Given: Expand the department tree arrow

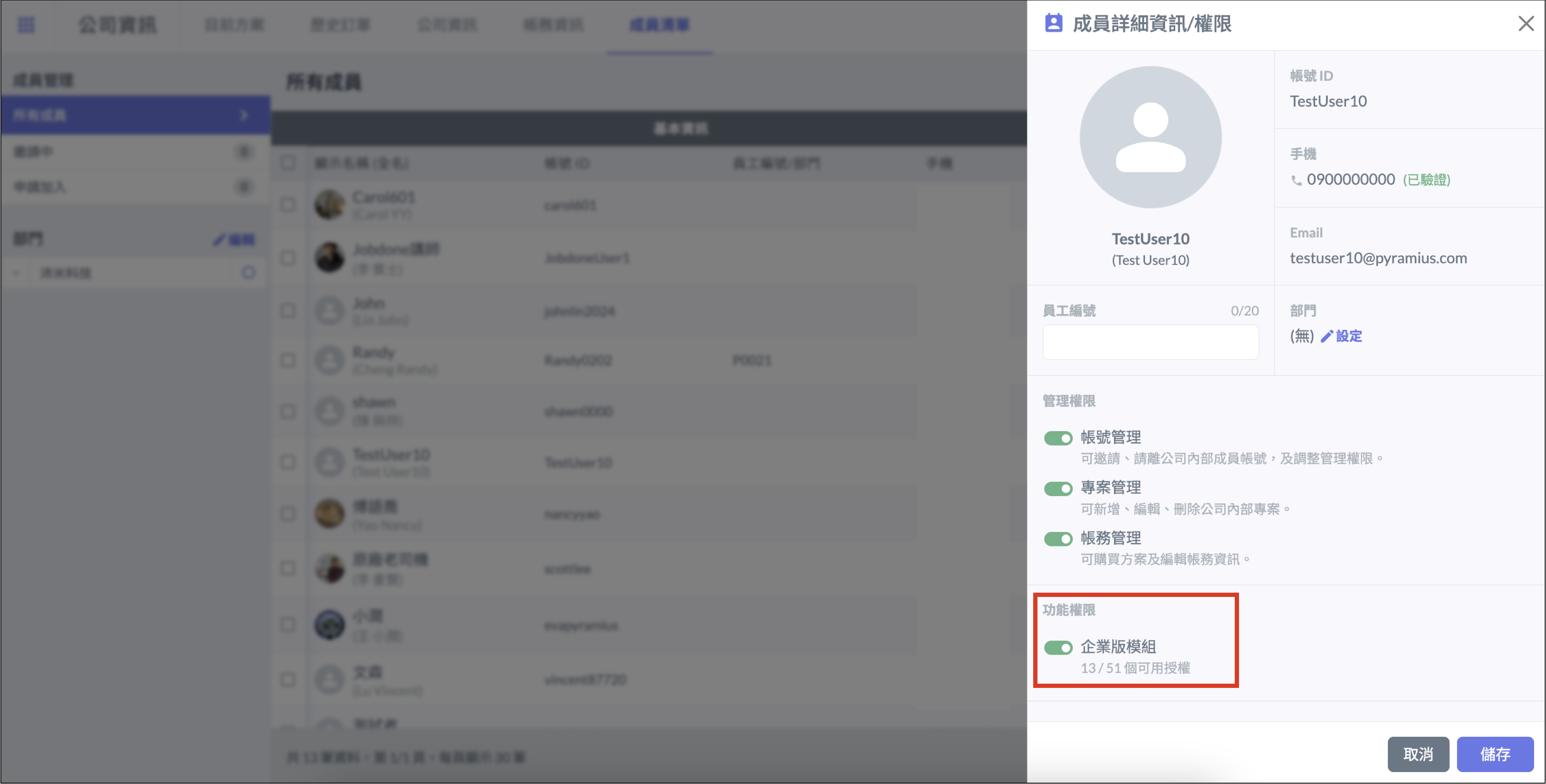Looking at the screenshot, I should point(17,273).
